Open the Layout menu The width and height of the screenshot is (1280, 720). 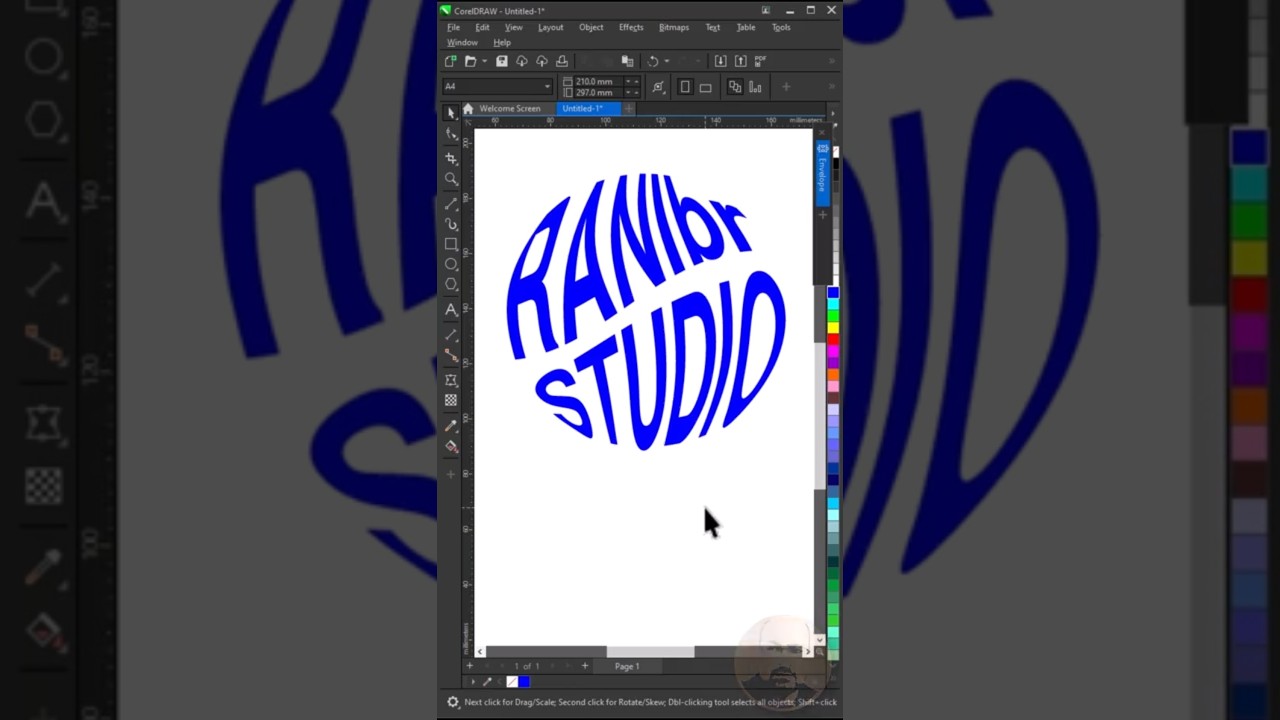click(x=550, y=27)
